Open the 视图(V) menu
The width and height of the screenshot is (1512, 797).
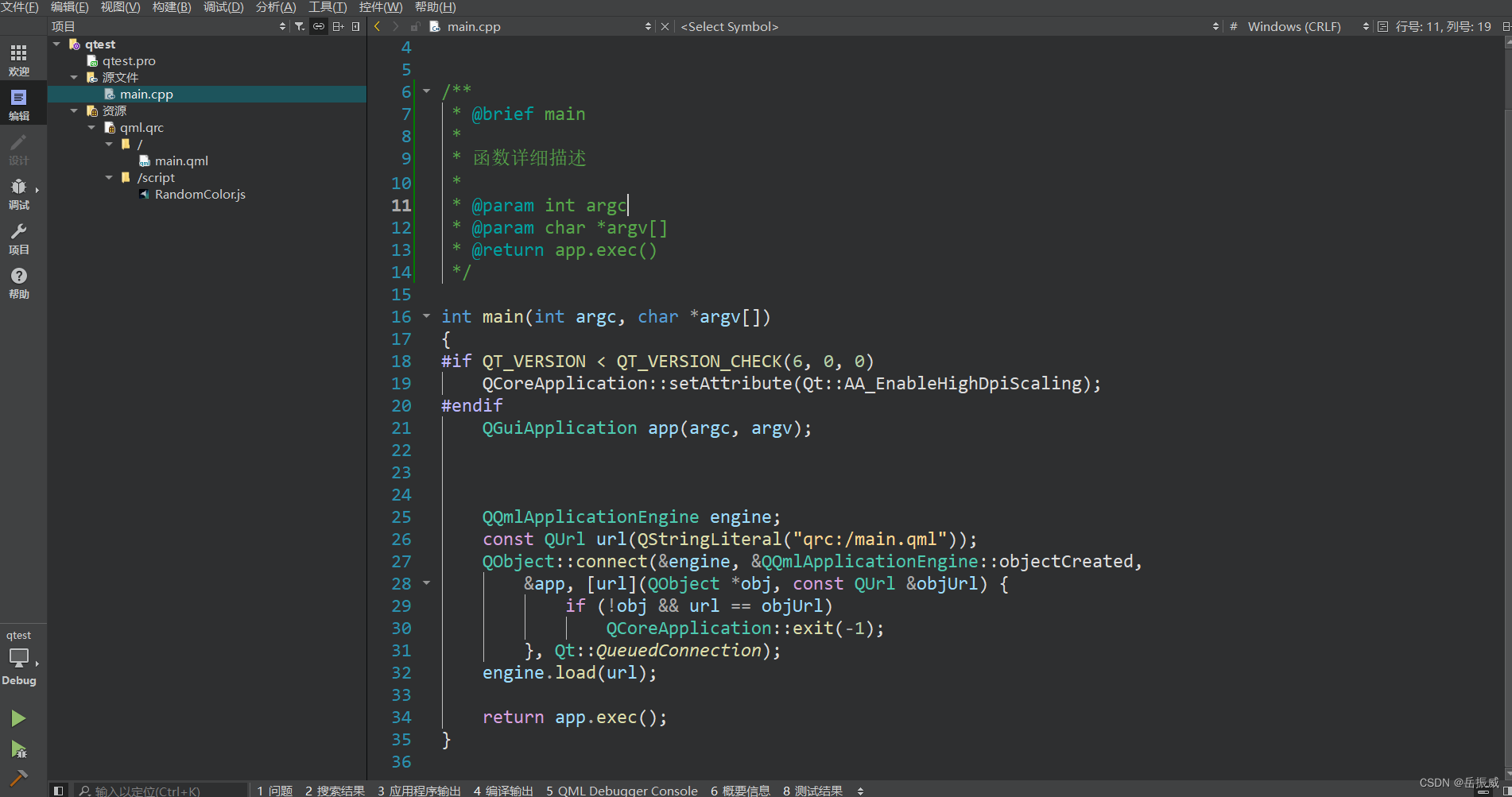(120, 7)
